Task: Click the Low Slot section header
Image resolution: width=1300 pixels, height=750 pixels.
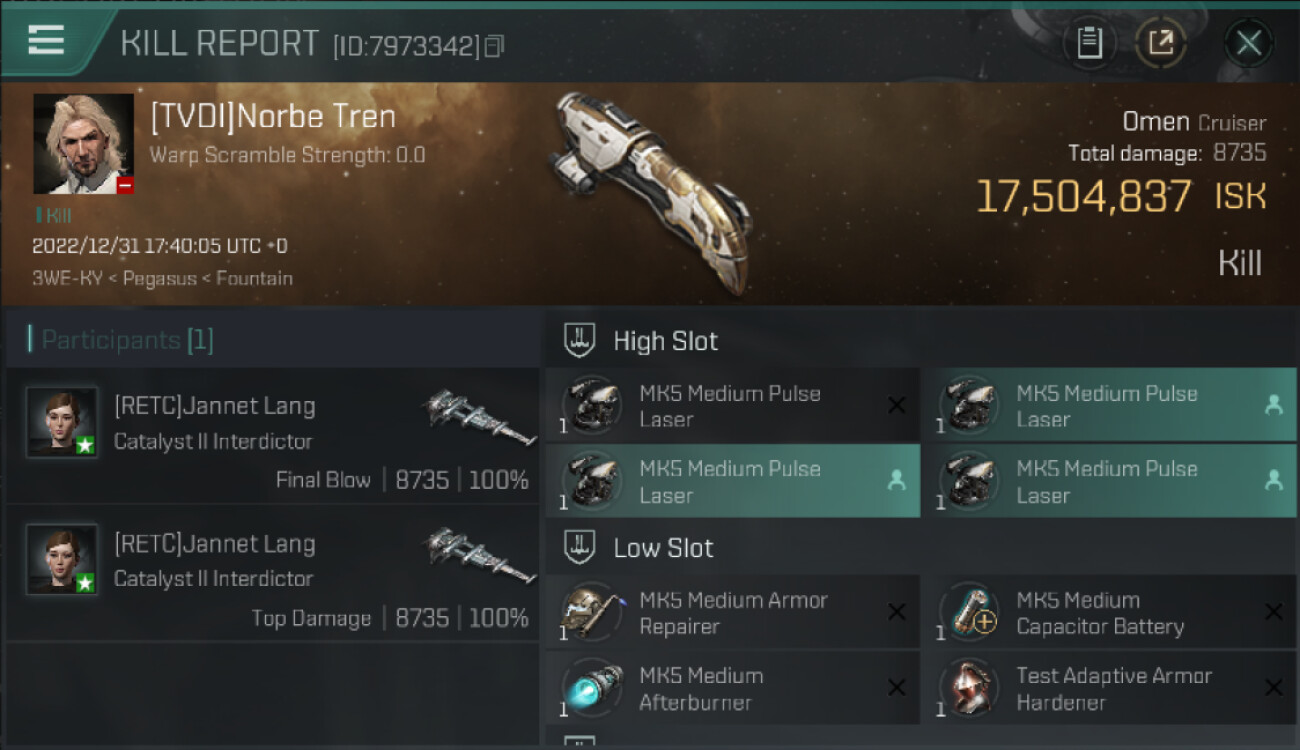Action: tap(663, 548)
